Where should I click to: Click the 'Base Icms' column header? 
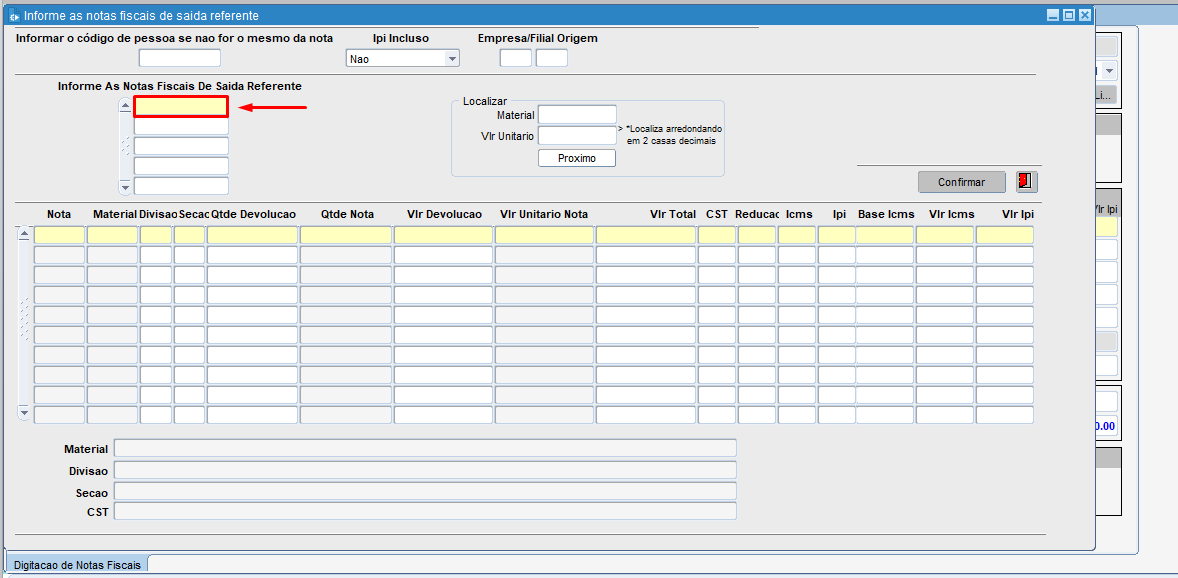click(x=887, y=214)
